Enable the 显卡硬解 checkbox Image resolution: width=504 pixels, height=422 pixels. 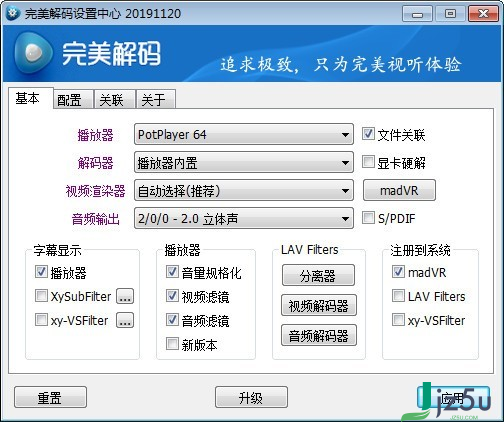tap(368, 162)
